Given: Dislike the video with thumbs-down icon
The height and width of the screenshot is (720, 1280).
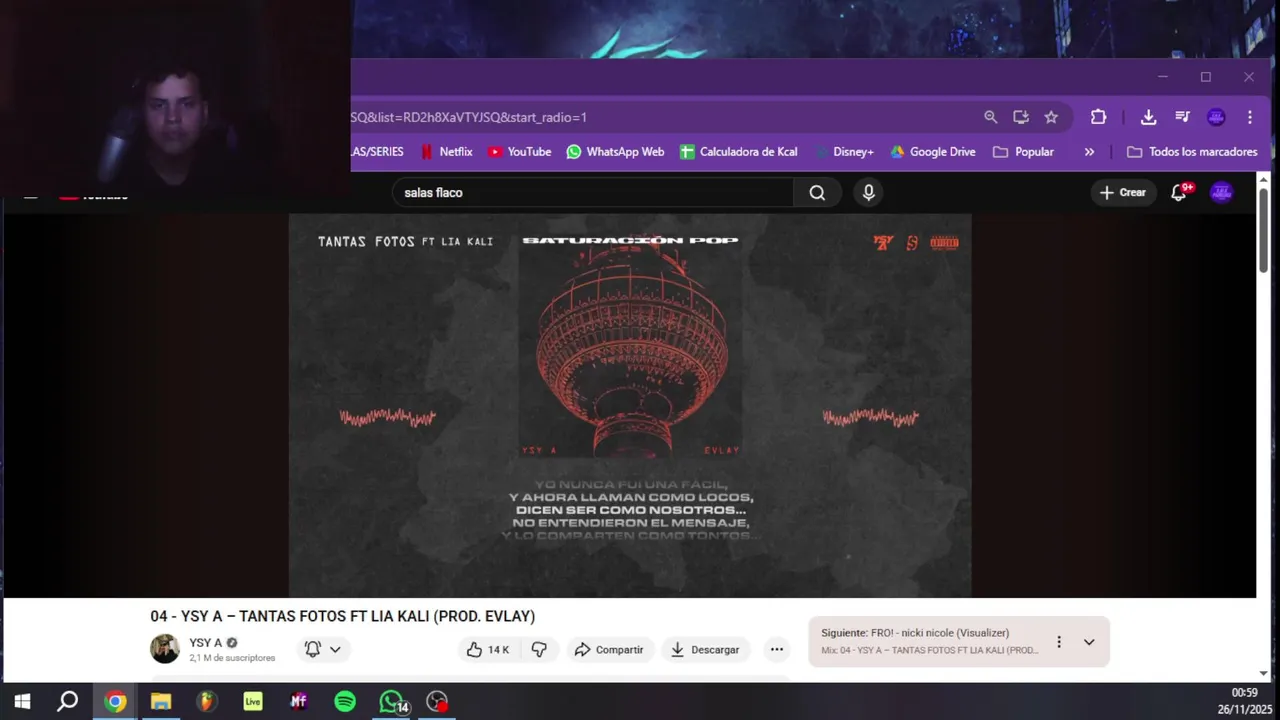Looking at the screenshot, I should tap(539, 650).
